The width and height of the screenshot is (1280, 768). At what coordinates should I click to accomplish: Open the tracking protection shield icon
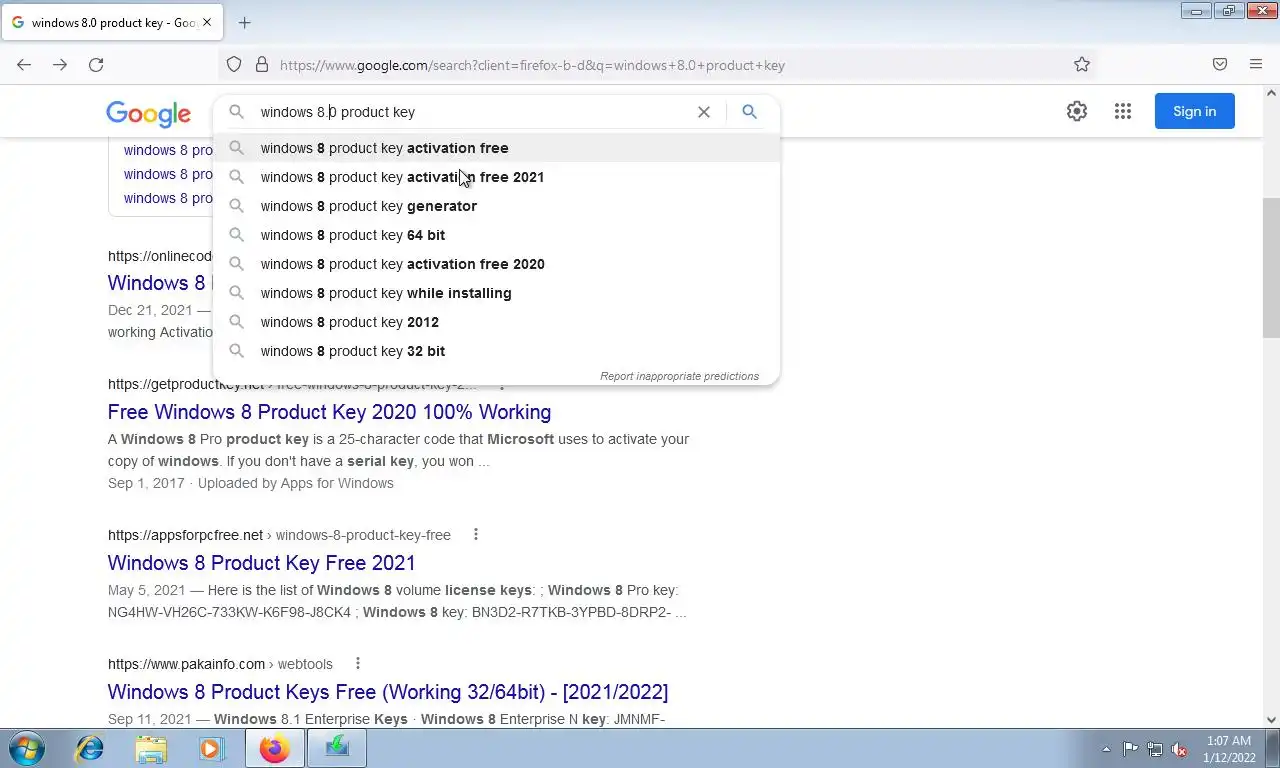click(234, 65)
